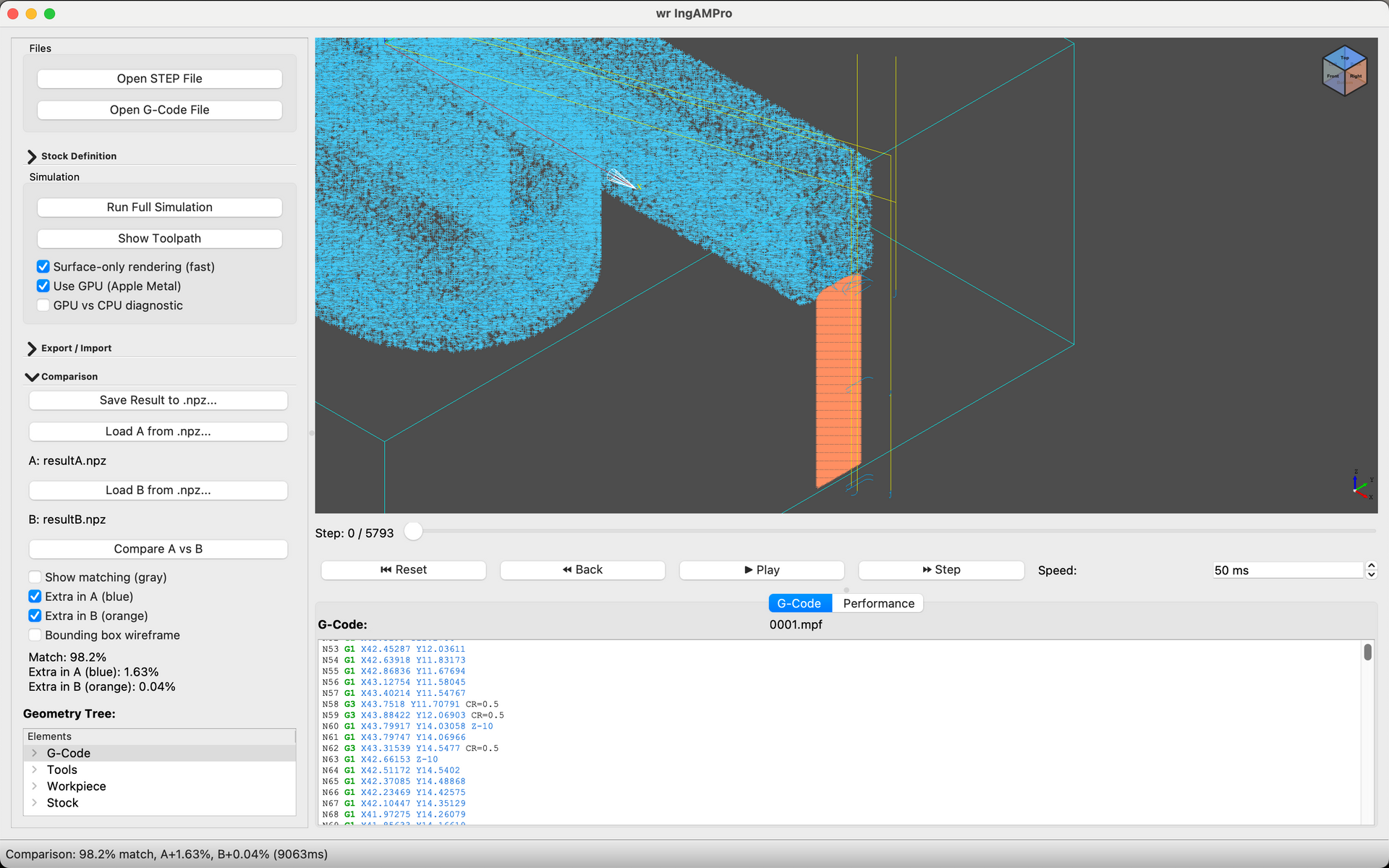
Task: Click Run Full Simulation button
Action: (x=159, y=208)
